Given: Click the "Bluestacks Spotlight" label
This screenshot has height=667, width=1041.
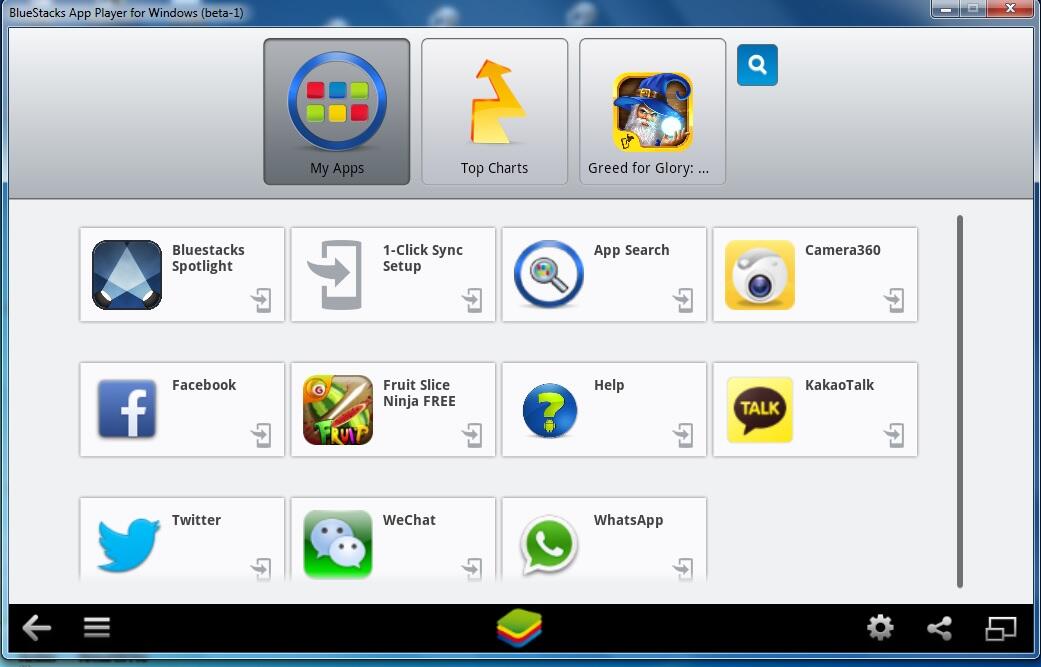Looking at the screenshot, I should click(x=208, y=258).
